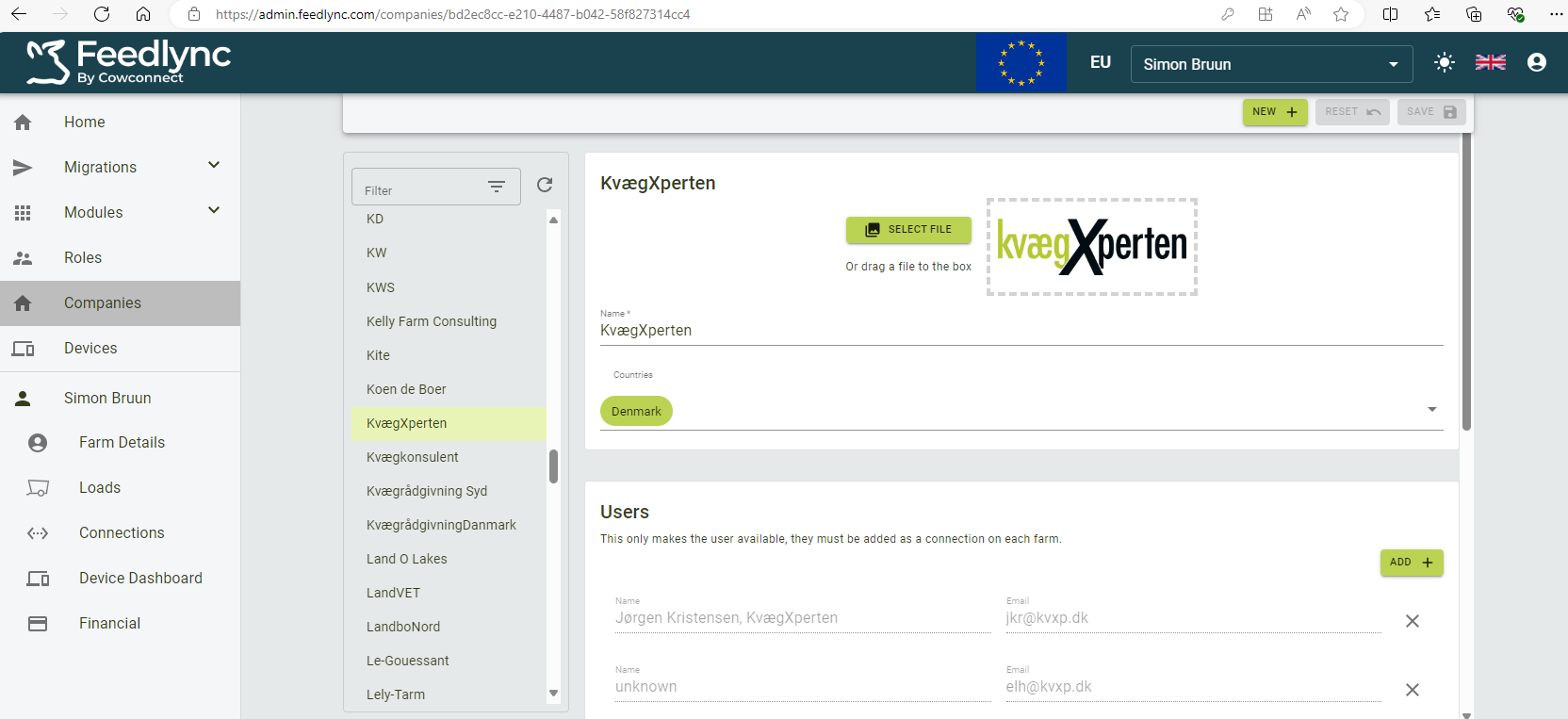Select Kvægrådgivning Syd company
The image size is (1568, 719).
click(x=449, y=491)
